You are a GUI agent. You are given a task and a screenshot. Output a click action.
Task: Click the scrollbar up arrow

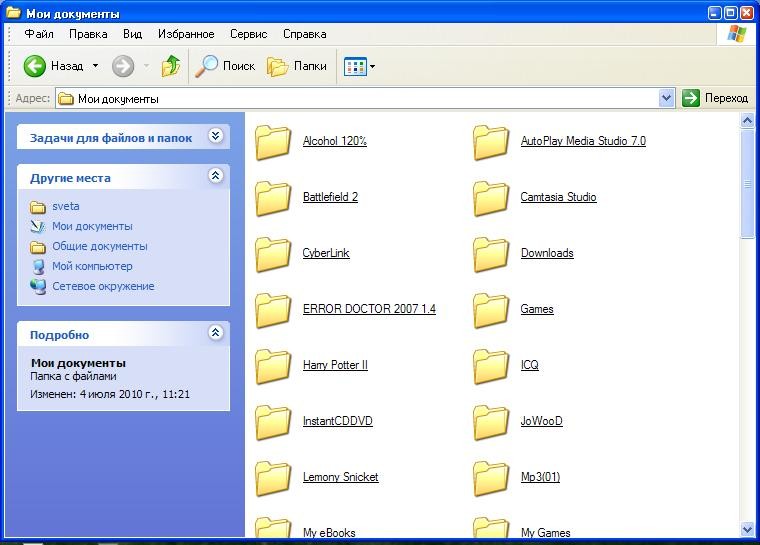(x=747, y=120)
